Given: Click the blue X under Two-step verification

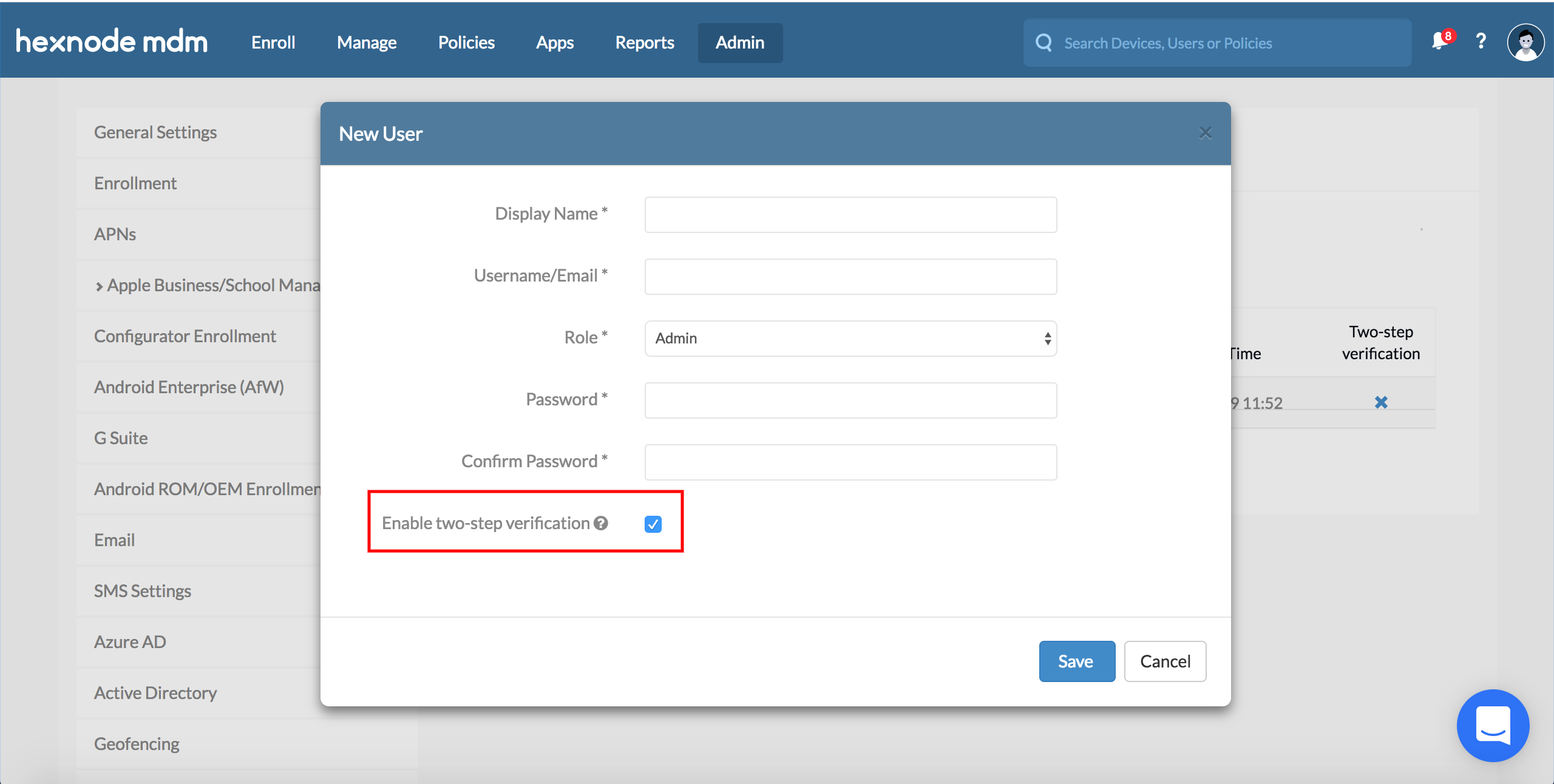Looking at the screenshot, I should coord(1381,402).
